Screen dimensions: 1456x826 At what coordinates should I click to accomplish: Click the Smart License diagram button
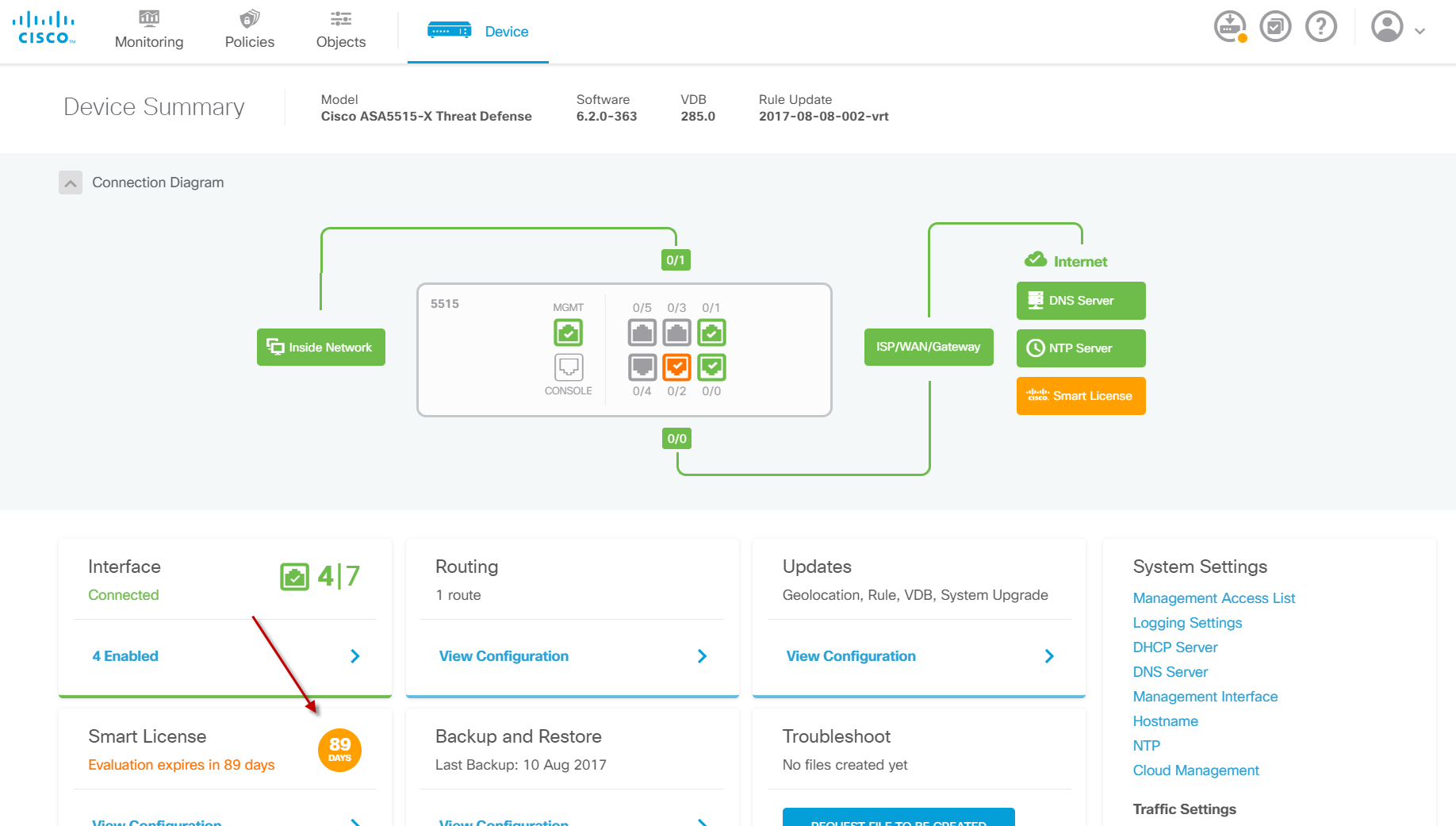1081,396
